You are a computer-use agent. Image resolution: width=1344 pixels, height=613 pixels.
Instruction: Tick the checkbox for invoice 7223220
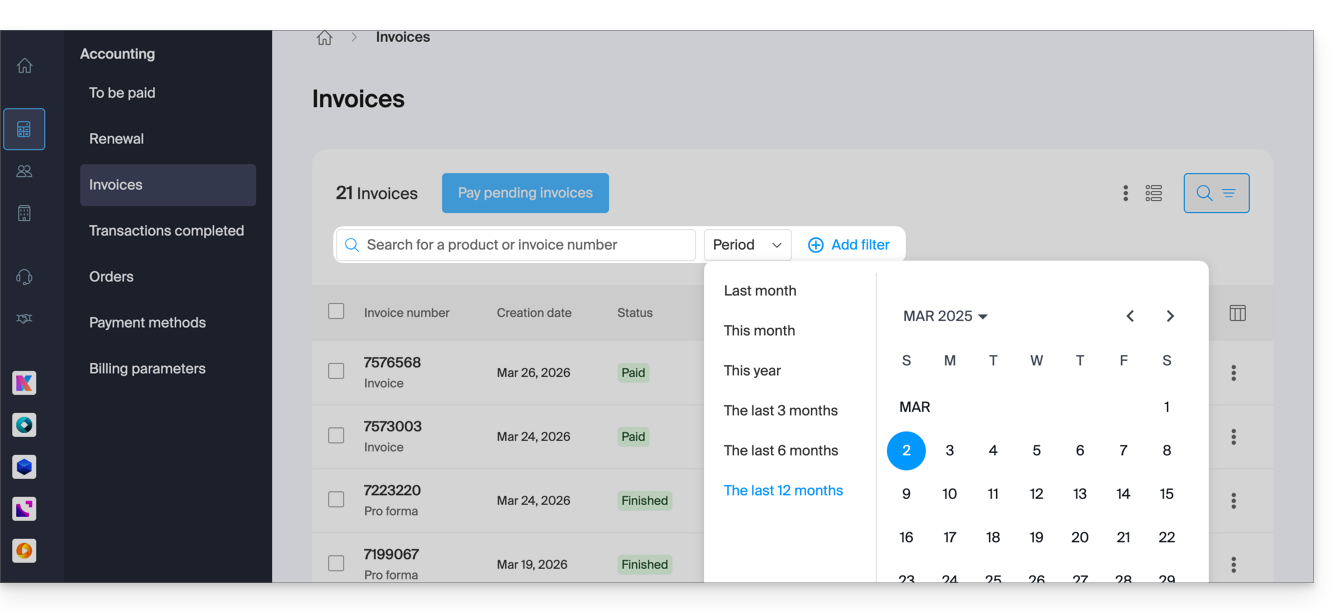pos(336,499)
